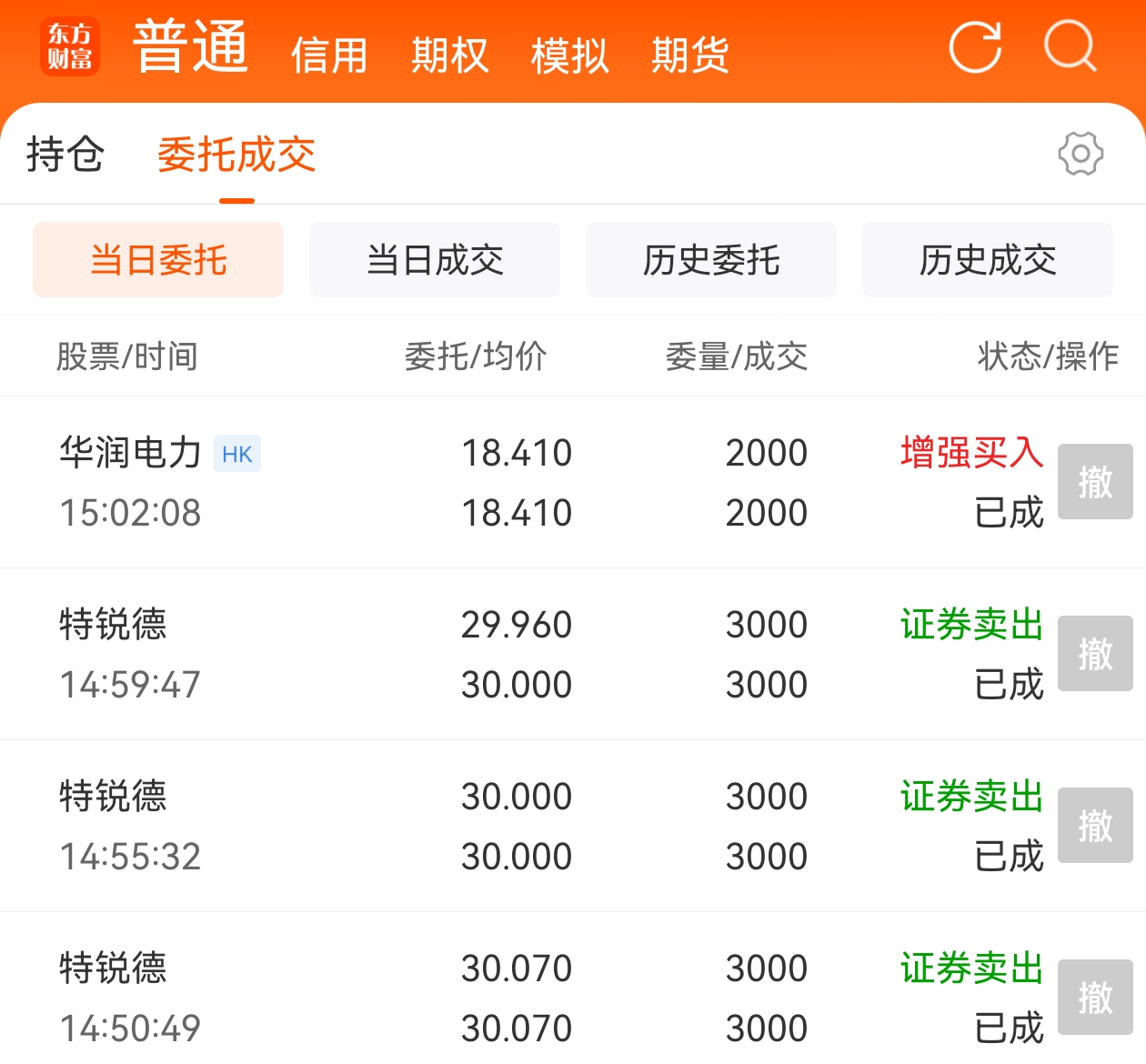Show 历史成交 trades
1146x1064 pixels.
click(988, 260)
